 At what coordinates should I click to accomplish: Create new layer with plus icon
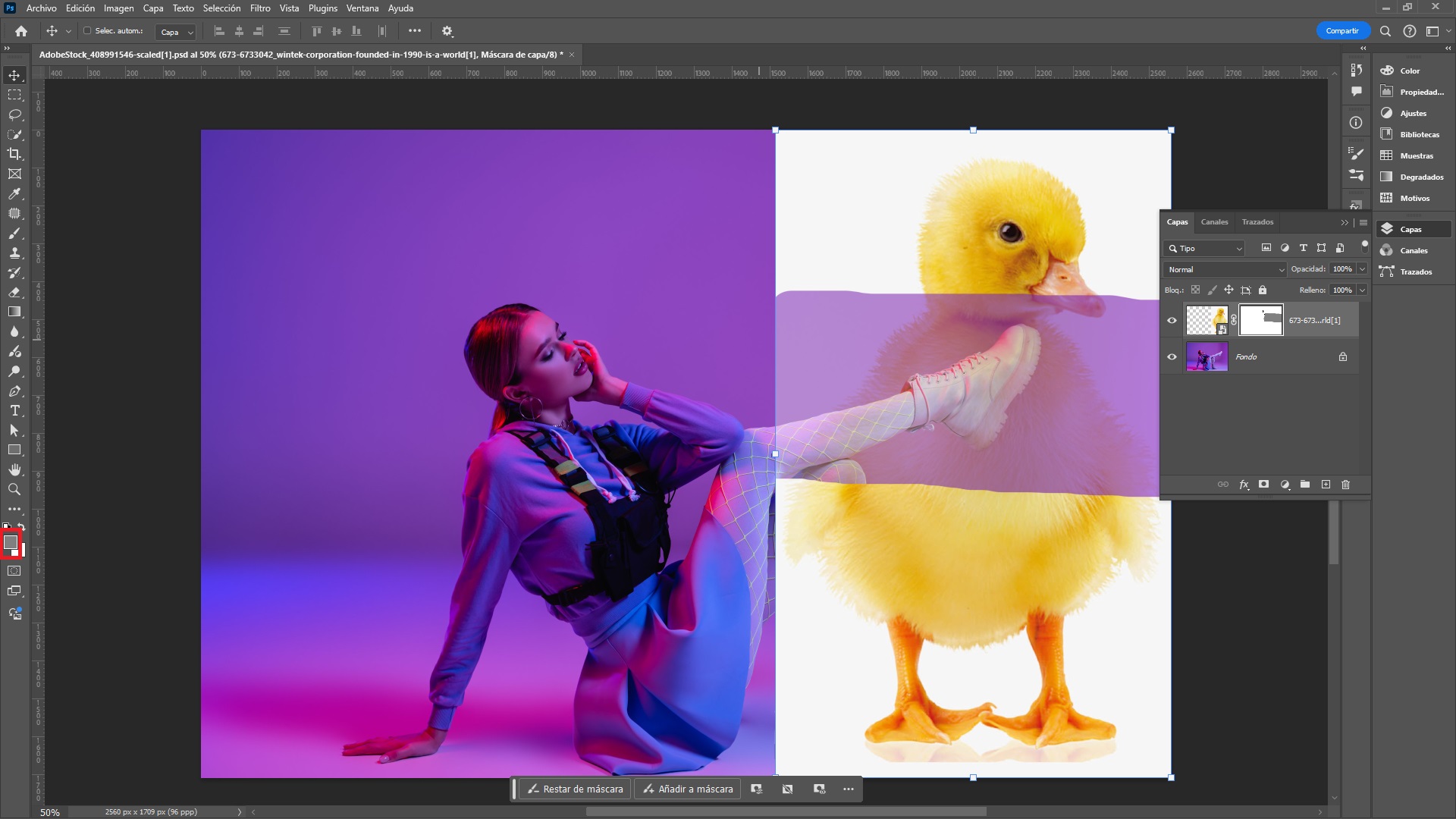pos(1326,484)
